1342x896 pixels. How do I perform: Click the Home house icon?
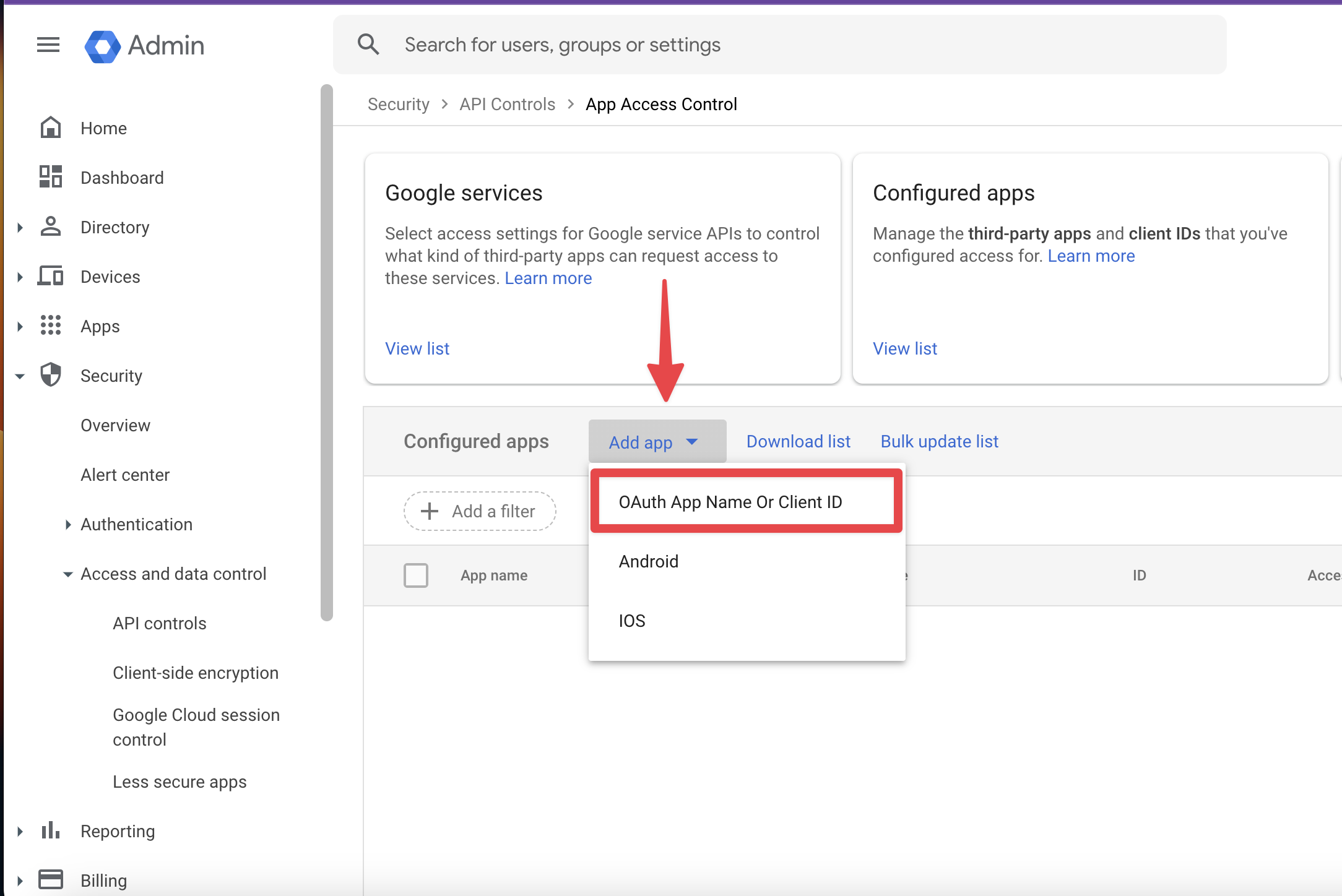[x=51, y=127]
